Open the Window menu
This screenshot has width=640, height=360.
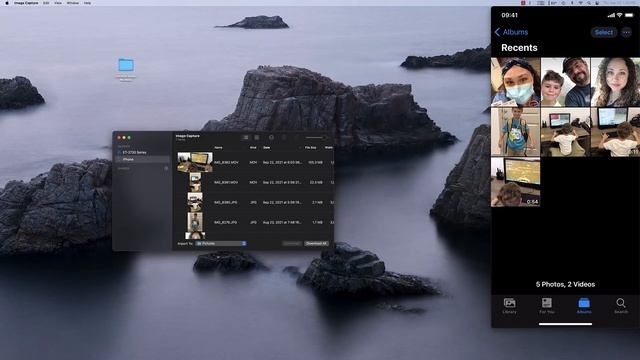point(73,3)
